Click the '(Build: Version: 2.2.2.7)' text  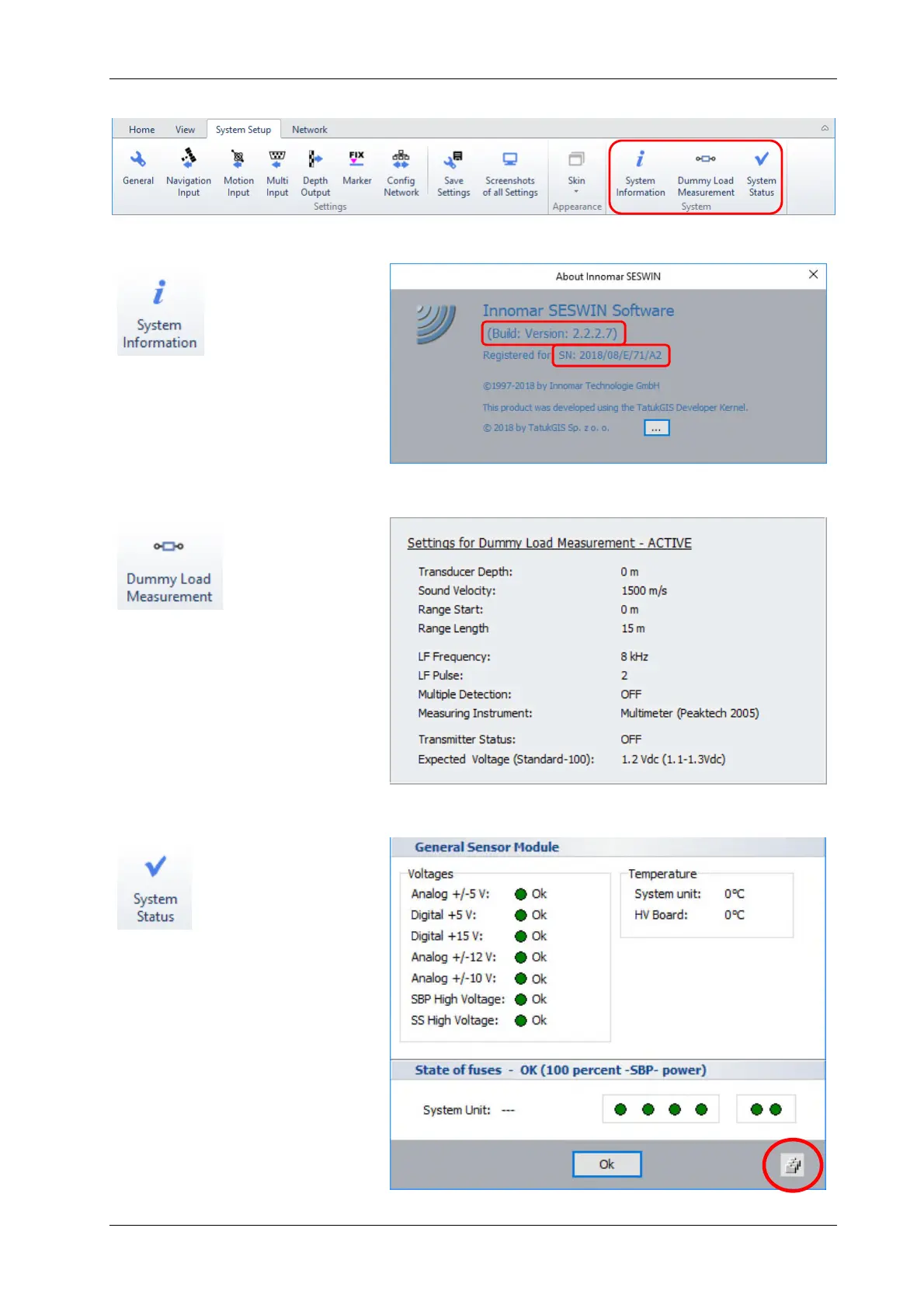click(553, 333)
